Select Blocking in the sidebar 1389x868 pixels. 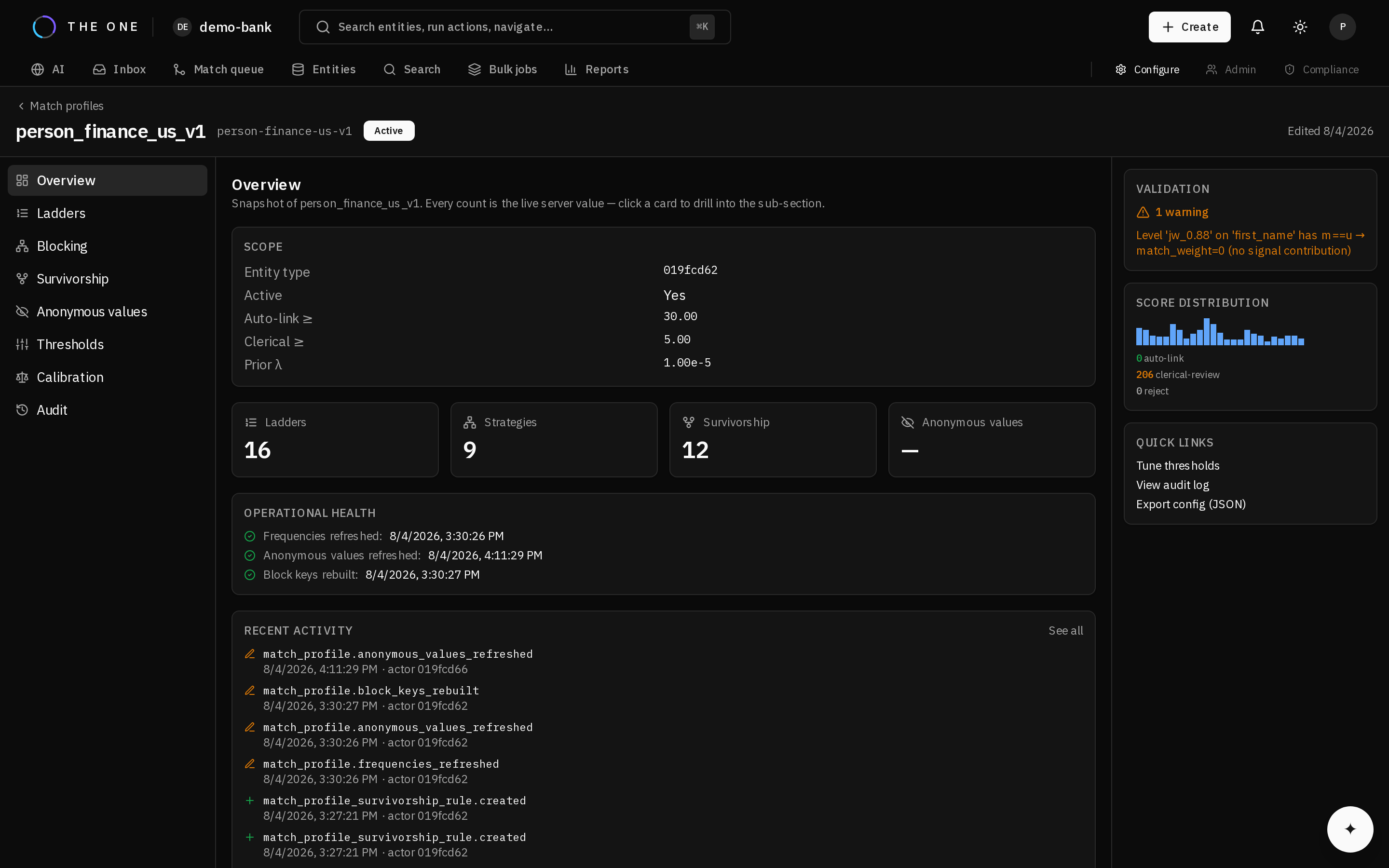pyautogui.click(x=108, y=246)
